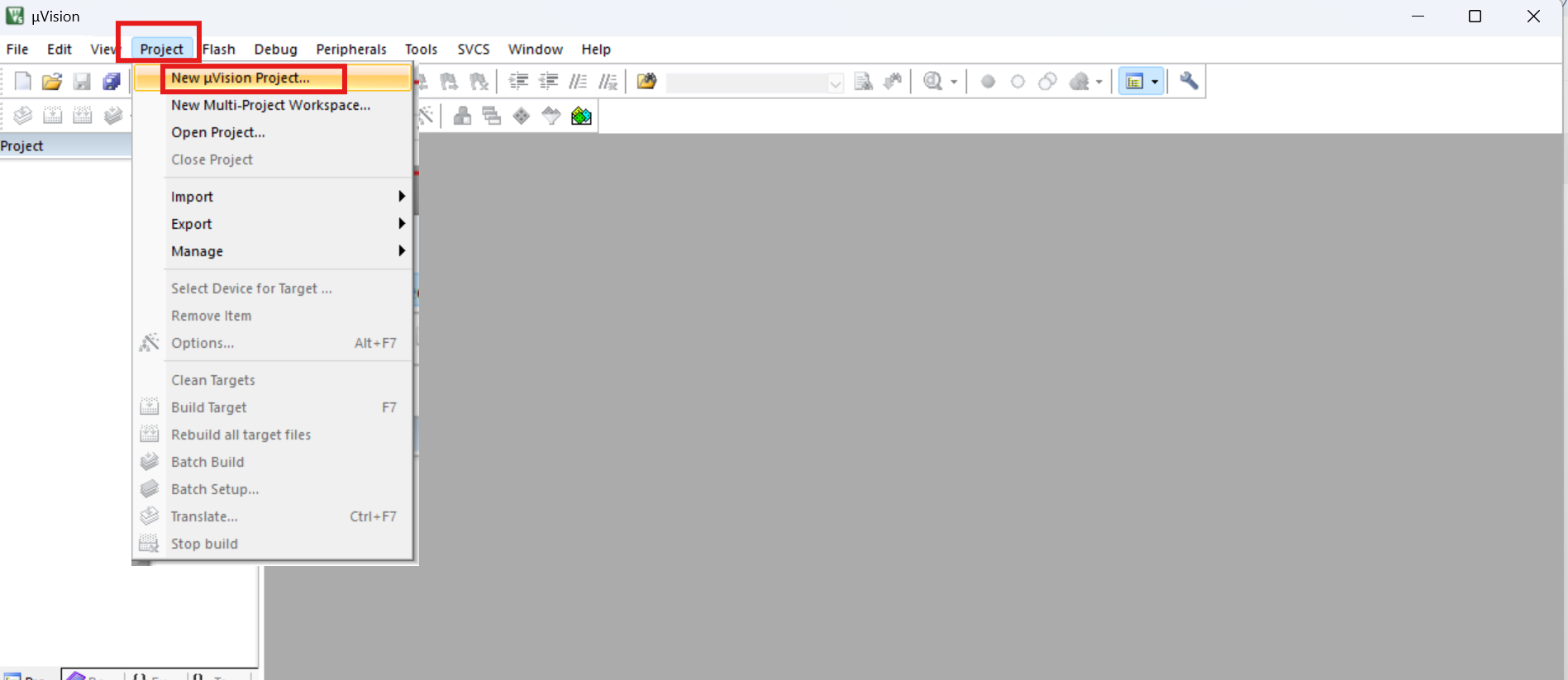
Task: Click the Find in Files folder icon
Action: coord(646,81)
